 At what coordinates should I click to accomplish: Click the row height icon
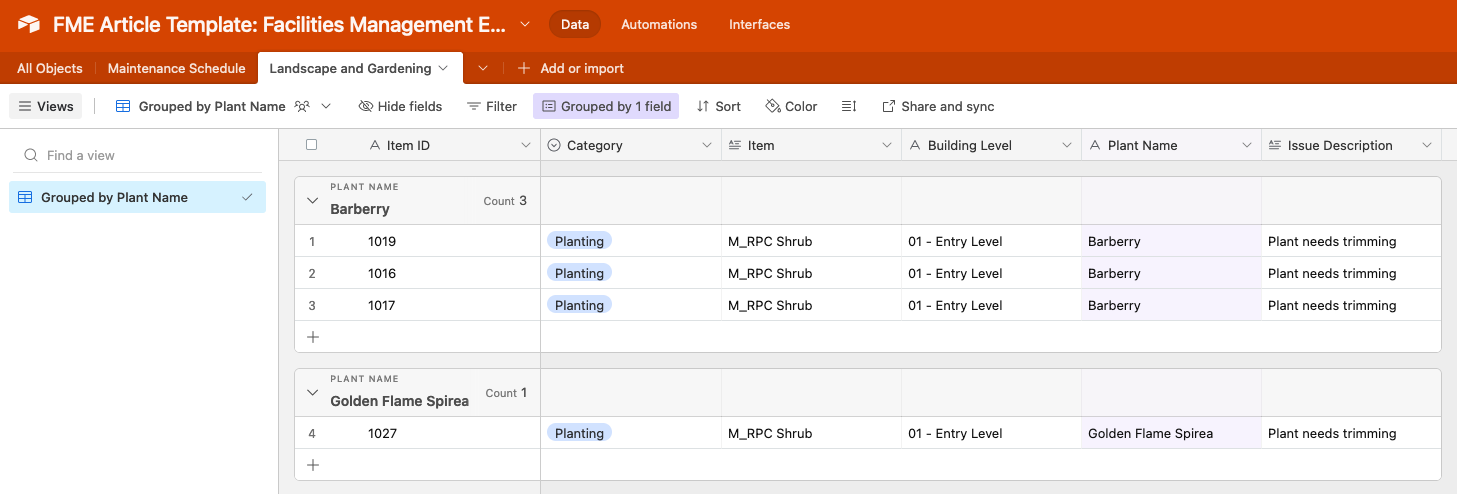(x=849, y=106)
